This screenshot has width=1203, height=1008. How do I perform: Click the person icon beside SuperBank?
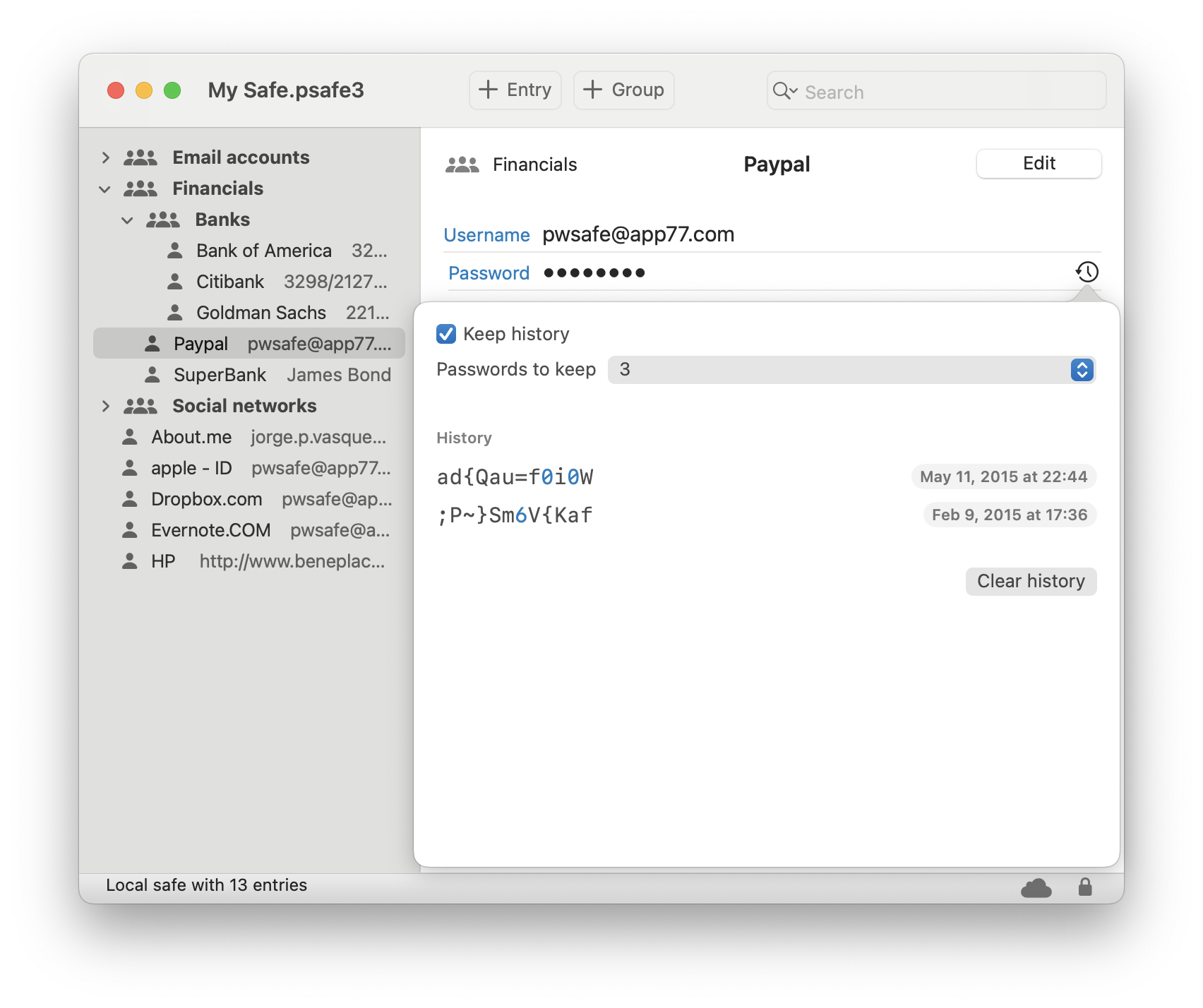pyautogui.click(x=152, y=374)
